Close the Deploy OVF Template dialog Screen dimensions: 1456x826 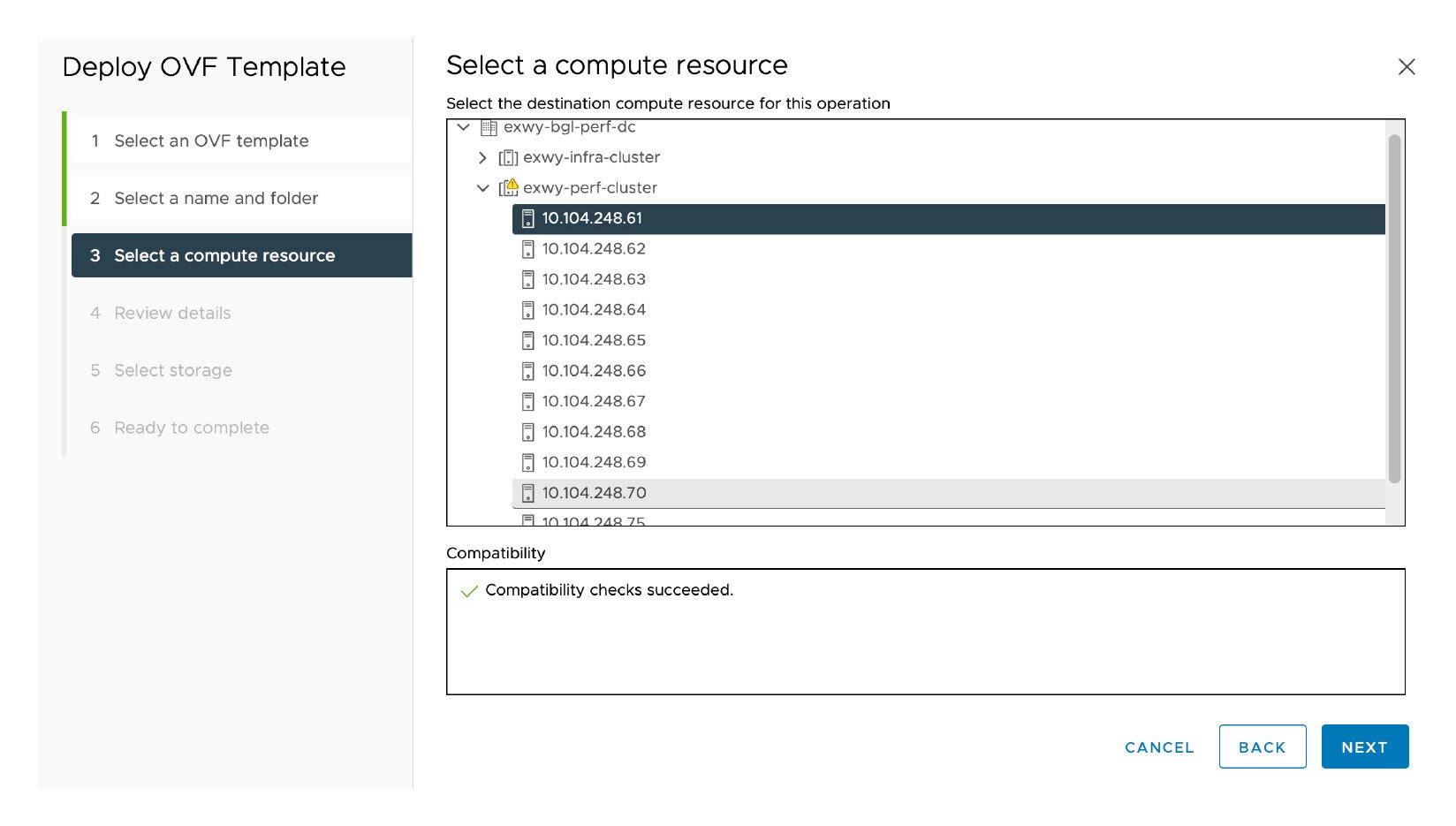[x=1407, y=67]
